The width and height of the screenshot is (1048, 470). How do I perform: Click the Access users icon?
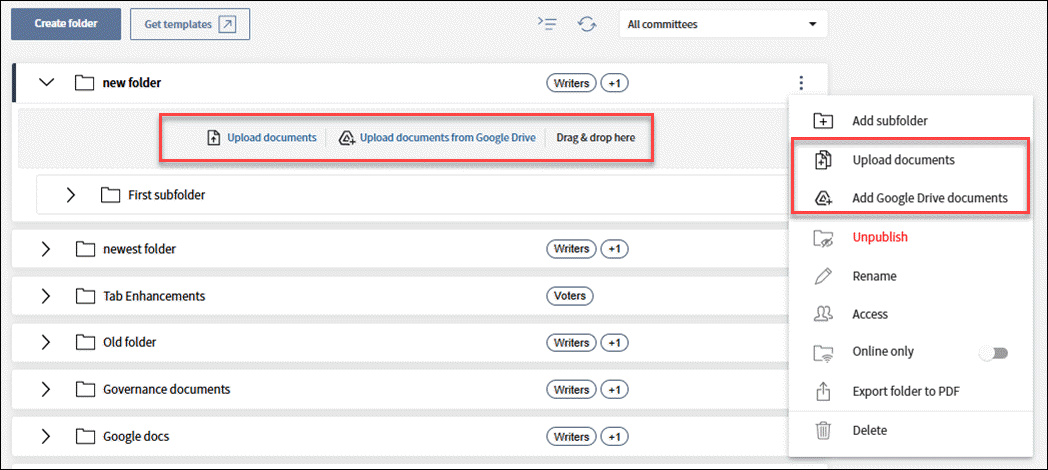click(x=823, y=314)
